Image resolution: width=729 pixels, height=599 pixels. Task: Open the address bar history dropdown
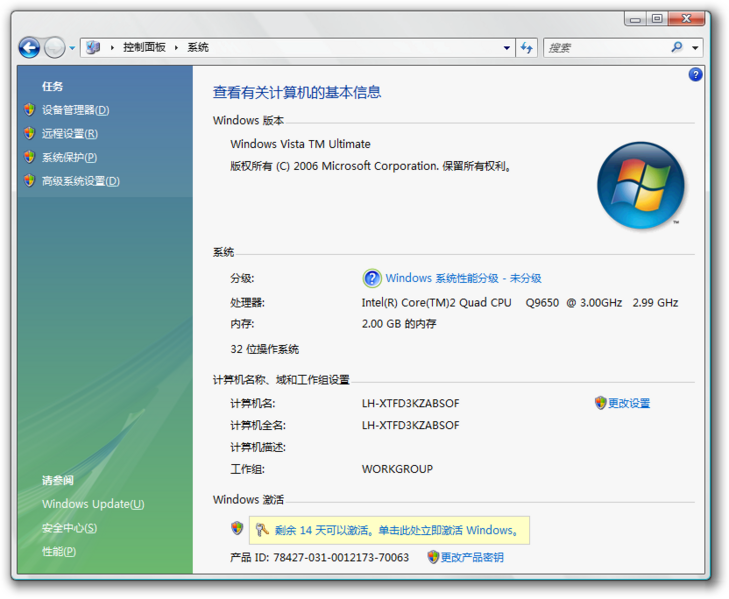(x=507, y=48)
